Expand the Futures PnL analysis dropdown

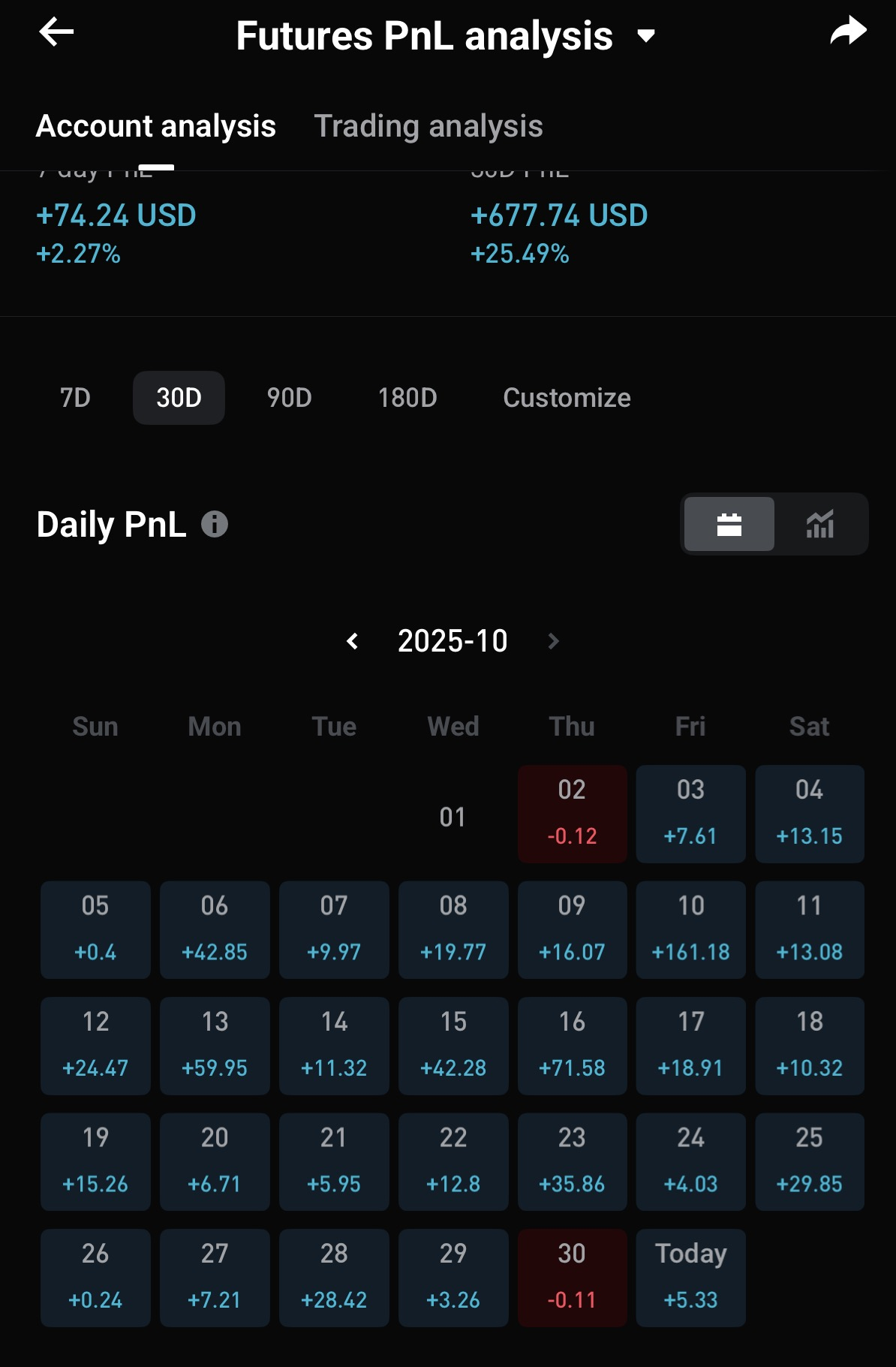click(x=645, y=35)
